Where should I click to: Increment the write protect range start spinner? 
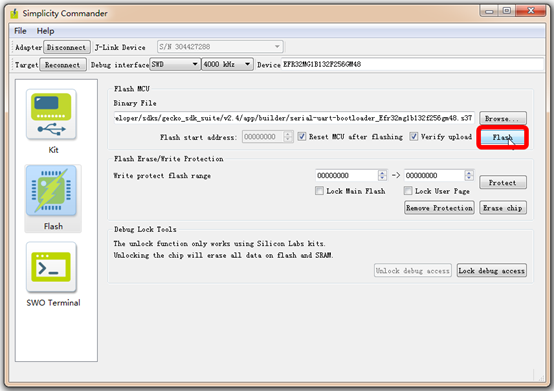pos(382,173)
